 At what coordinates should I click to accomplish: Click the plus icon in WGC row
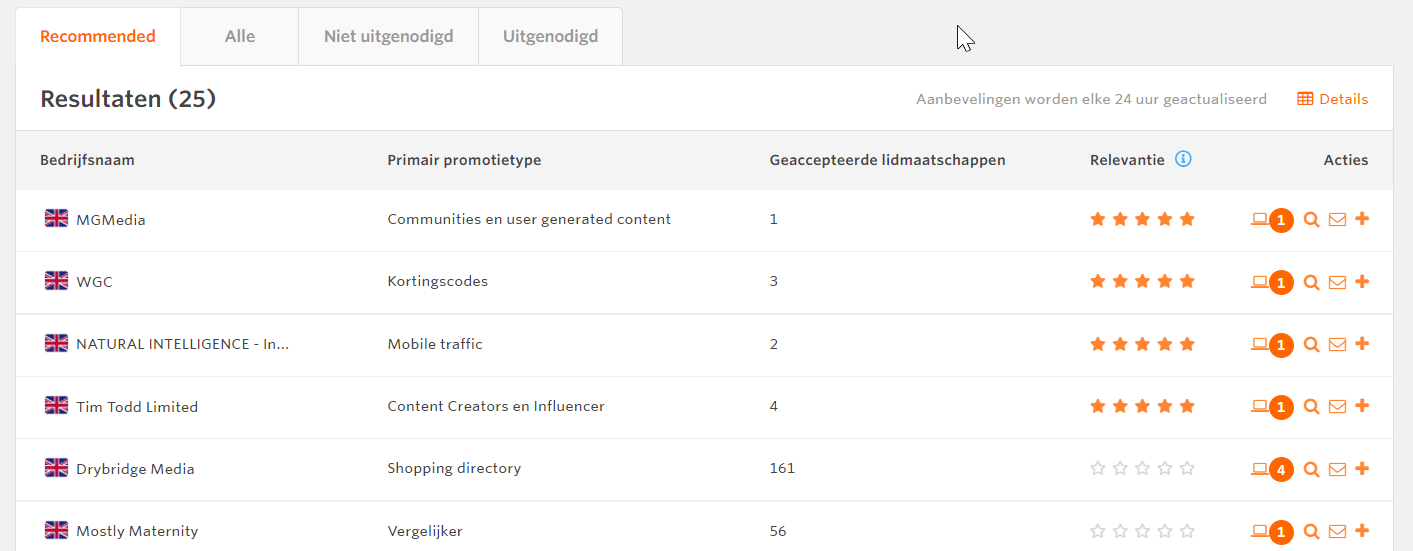(1362, 281)
